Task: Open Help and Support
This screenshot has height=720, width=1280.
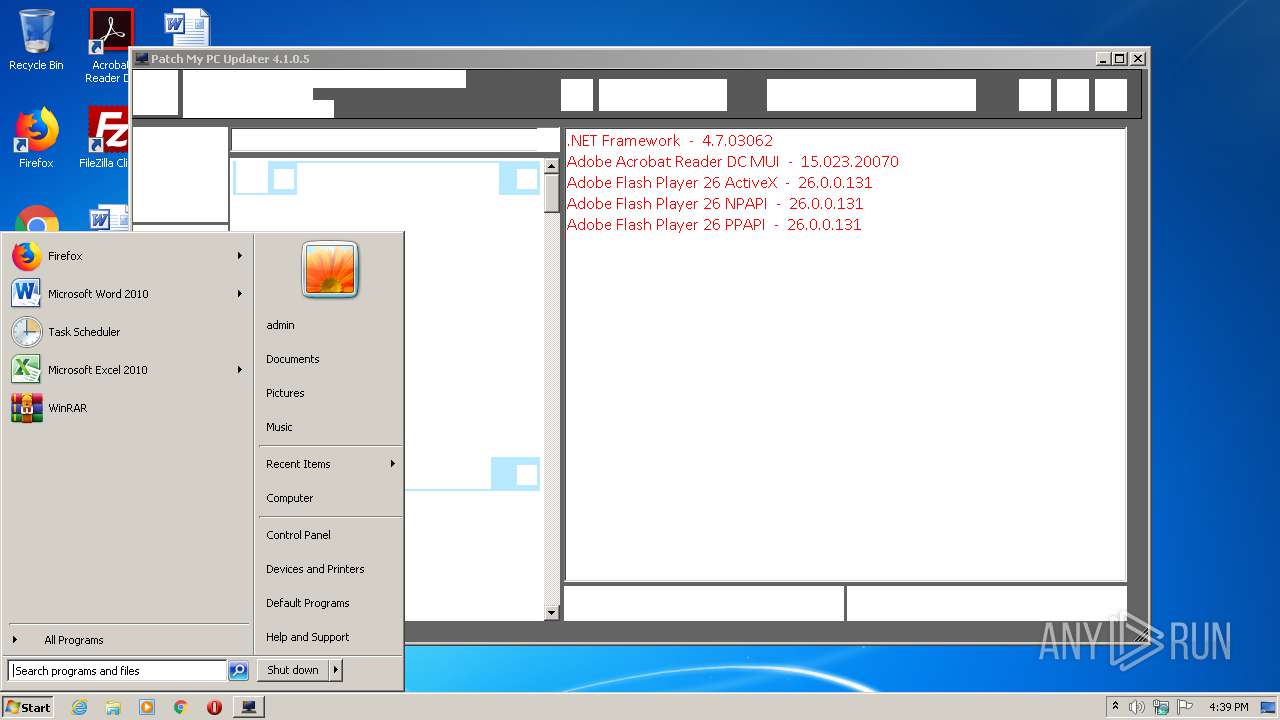Action: click(308, 637)
